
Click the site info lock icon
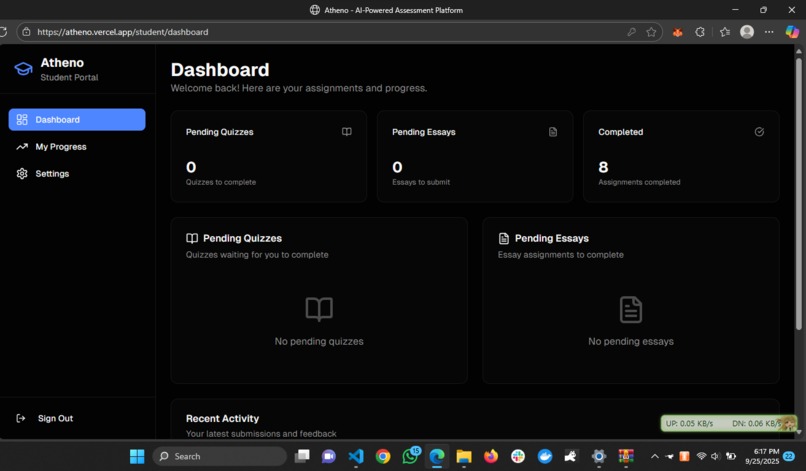pyautogui.click(x=26, y=32)
